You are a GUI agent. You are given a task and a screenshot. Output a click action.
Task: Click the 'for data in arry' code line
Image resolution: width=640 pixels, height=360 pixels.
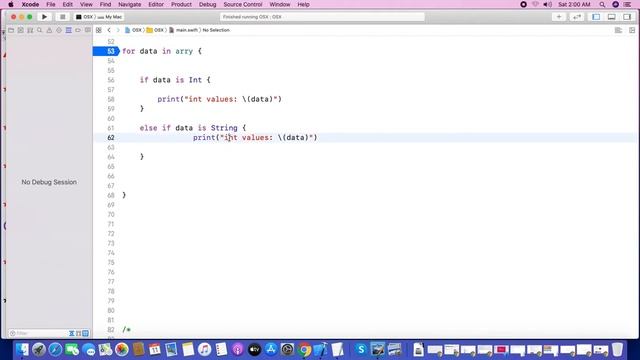tap(162, 51)
